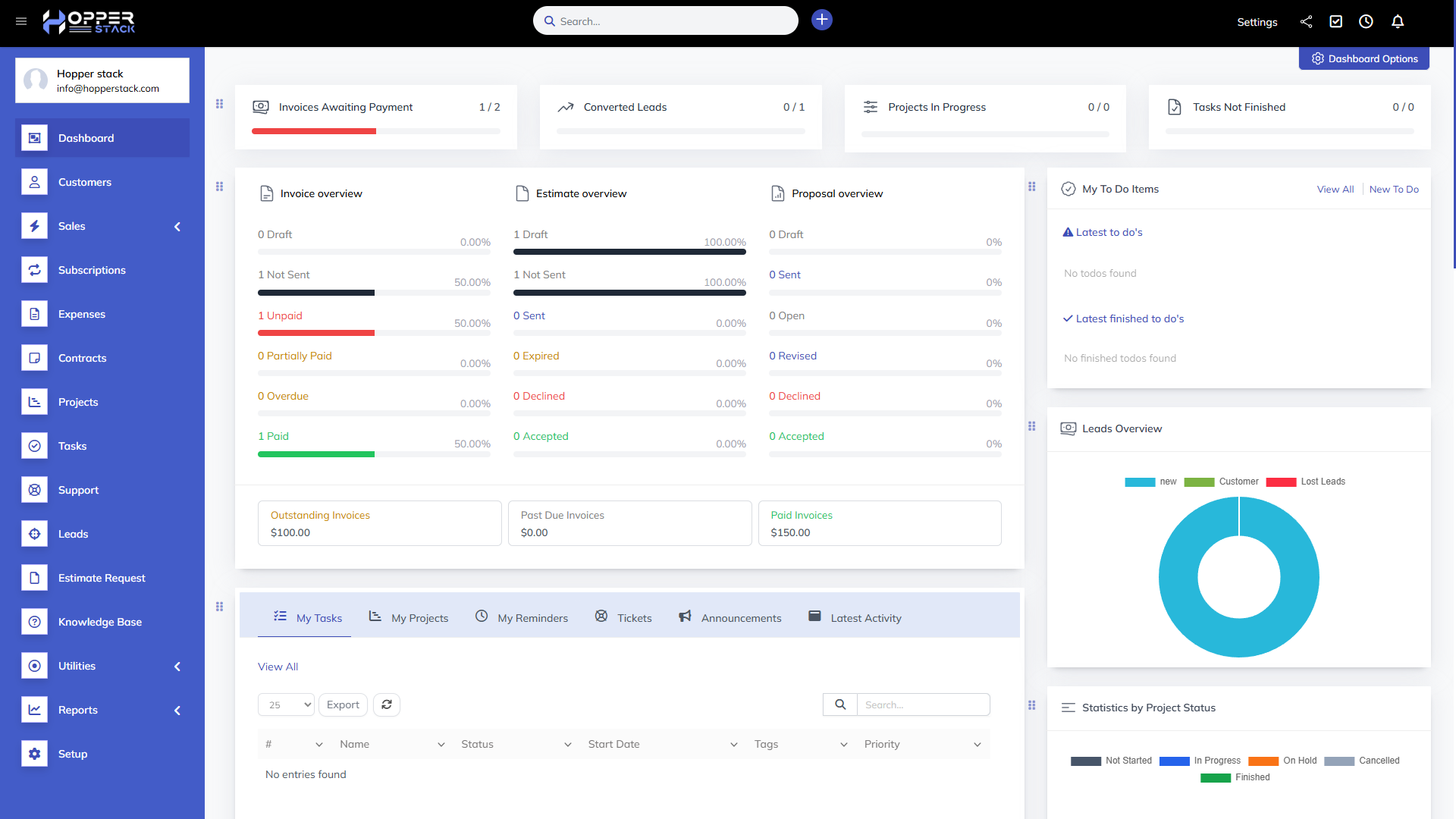Toggle 'Lost Leads' legend in chart
This screenshot has height=819, width=1456.
(1305, 482)
